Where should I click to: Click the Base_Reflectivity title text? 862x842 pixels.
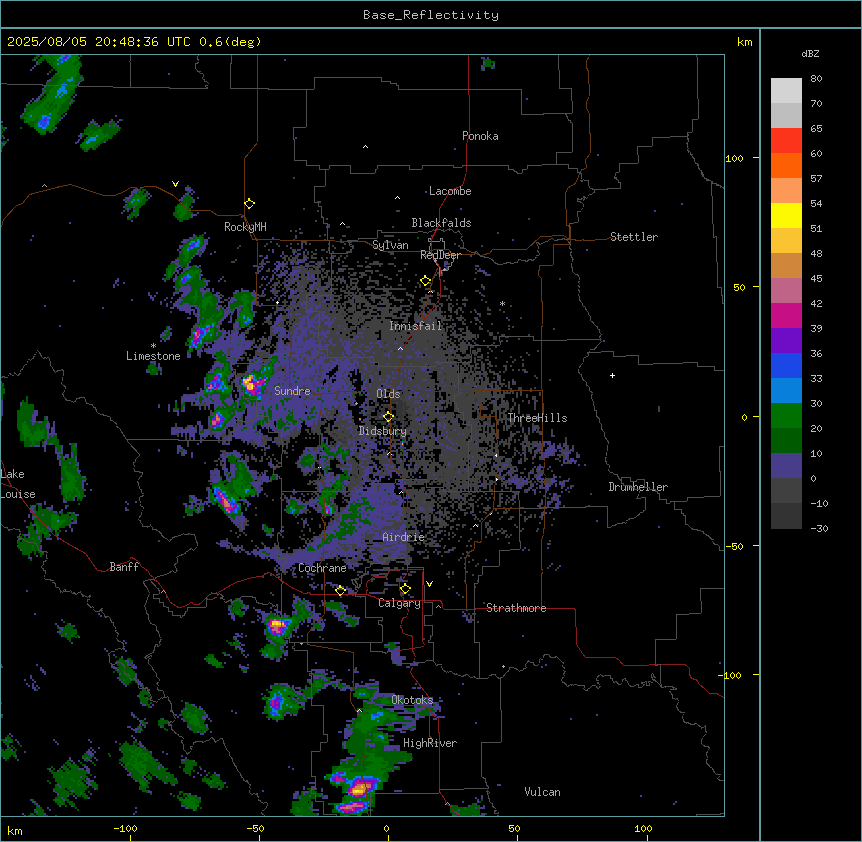pyautogui.click(x=431, y=15)
